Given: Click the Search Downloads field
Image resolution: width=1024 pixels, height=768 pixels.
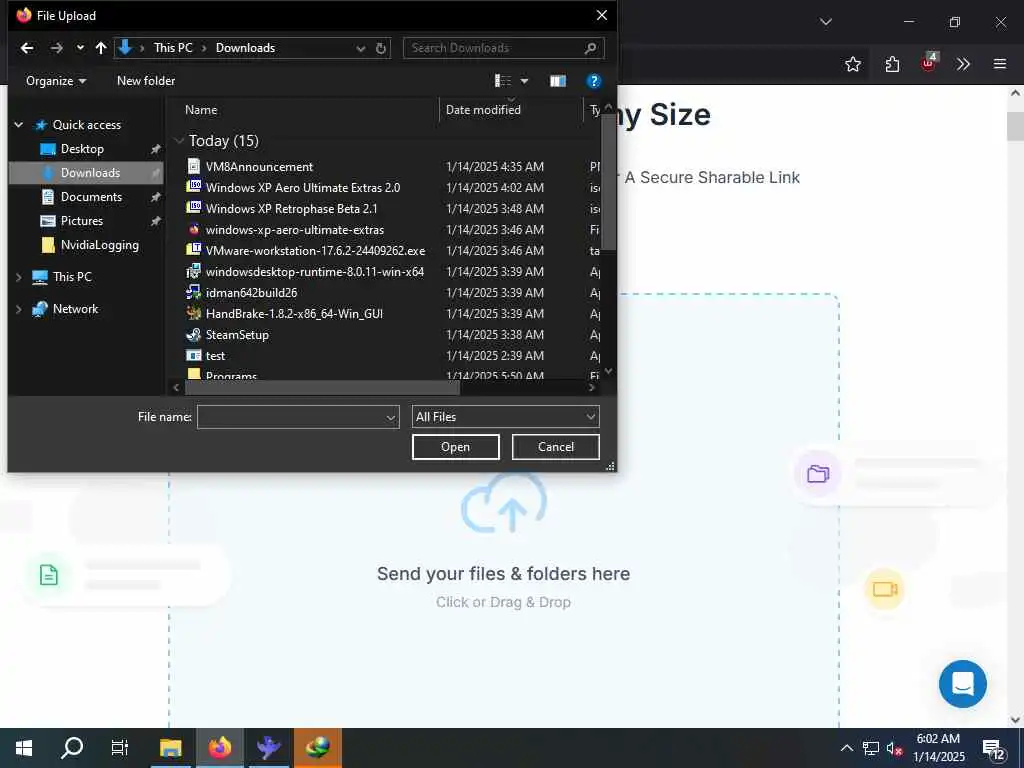Looking at the screenshot, I should 503,48.
